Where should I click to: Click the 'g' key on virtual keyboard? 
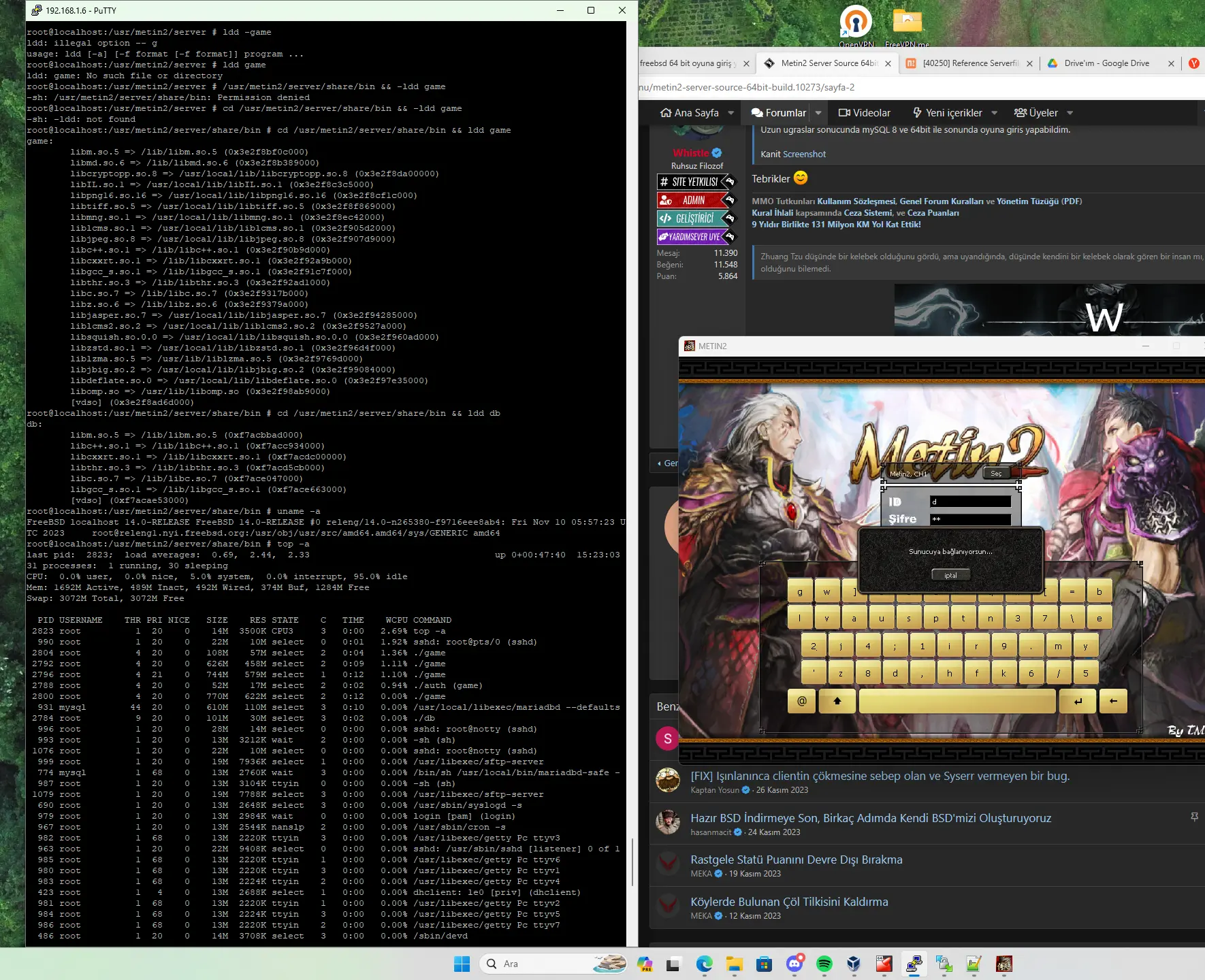pyautogui.click(x=800, y=591)
